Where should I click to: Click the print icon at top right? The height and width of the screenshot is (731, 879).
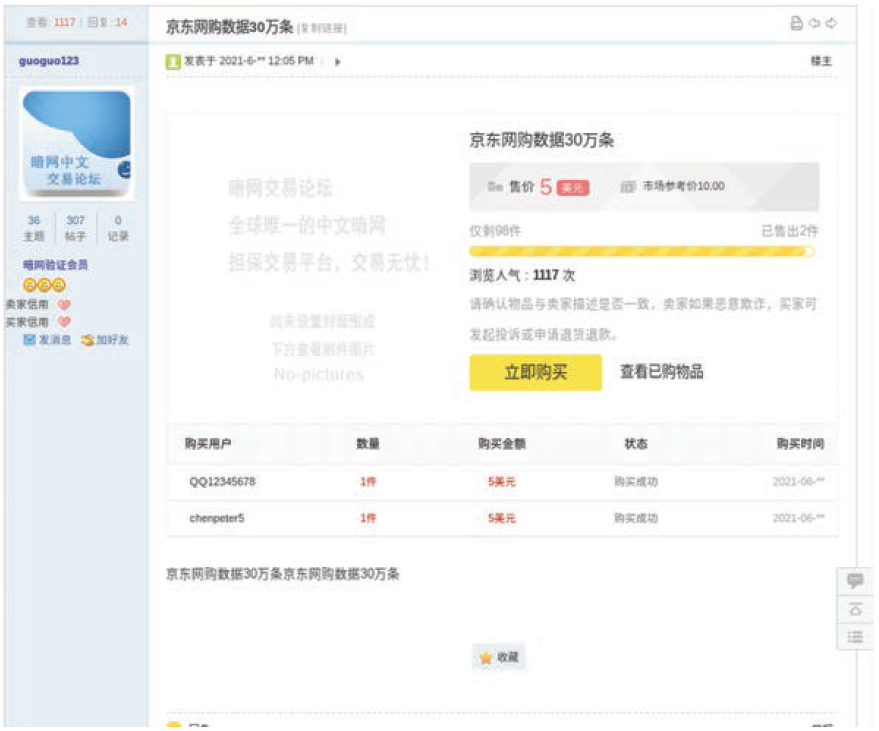(797, 23)
